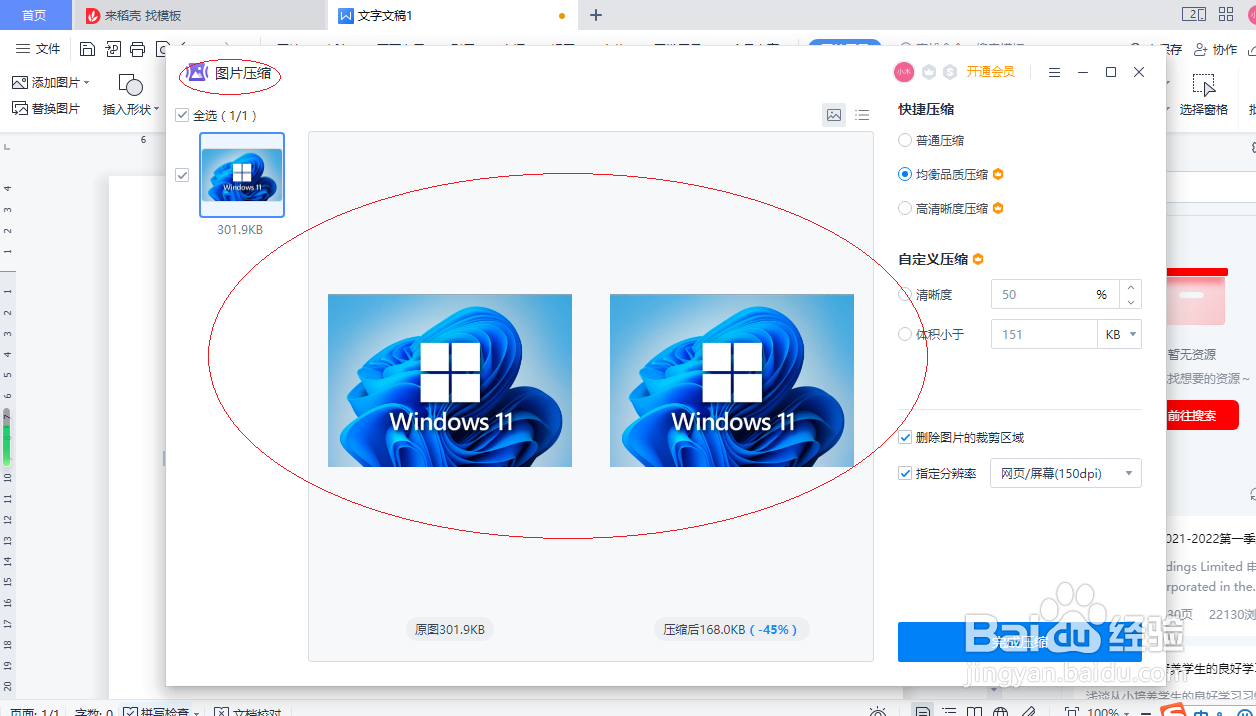1256x716 pixels.
Task: Switch to list view in compressor
Action: pyautogui.click(x=862, y=115)
